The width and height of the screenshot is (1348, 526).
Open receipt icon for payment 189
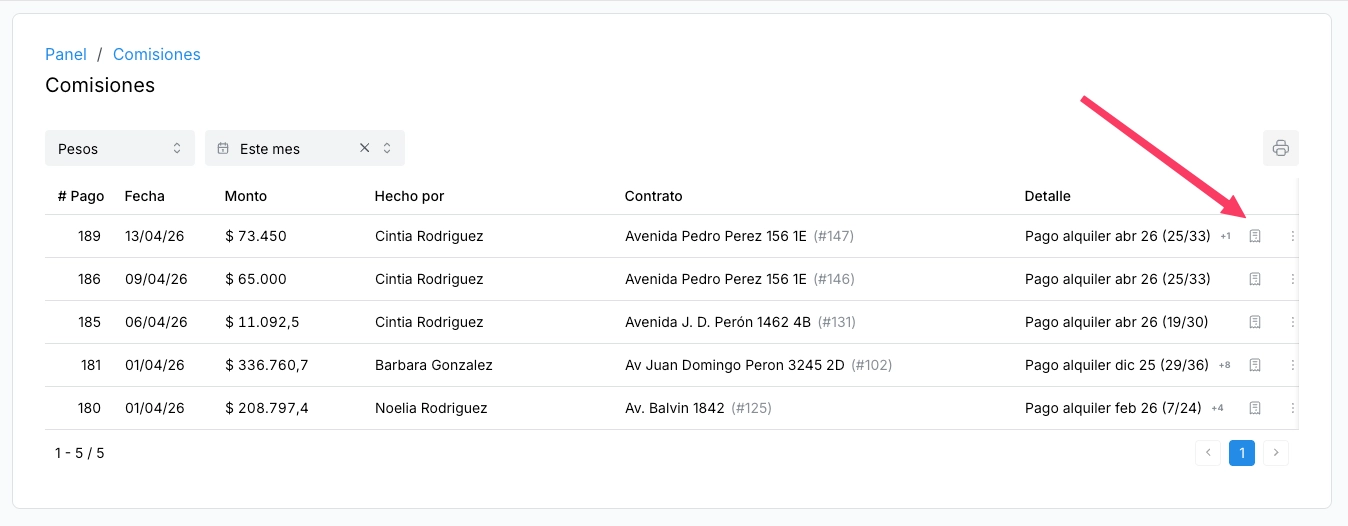pyautogui.click(x=1255, y=236)
